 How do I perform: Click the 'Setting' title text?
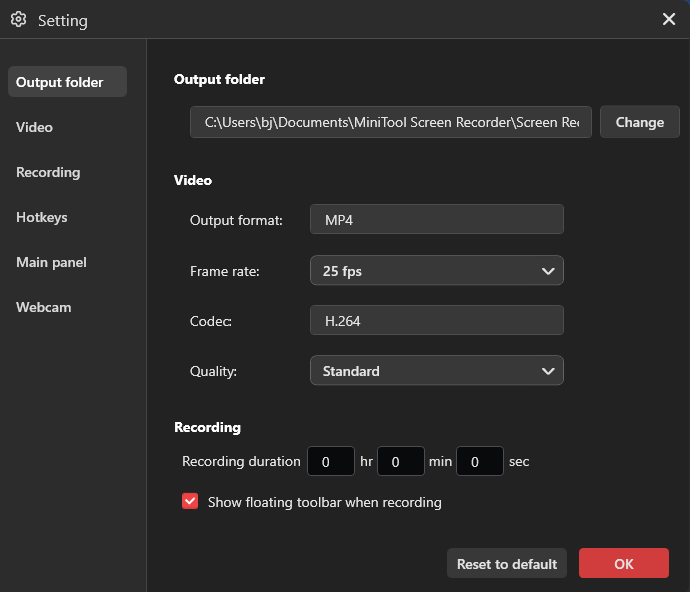click(62, 21)
